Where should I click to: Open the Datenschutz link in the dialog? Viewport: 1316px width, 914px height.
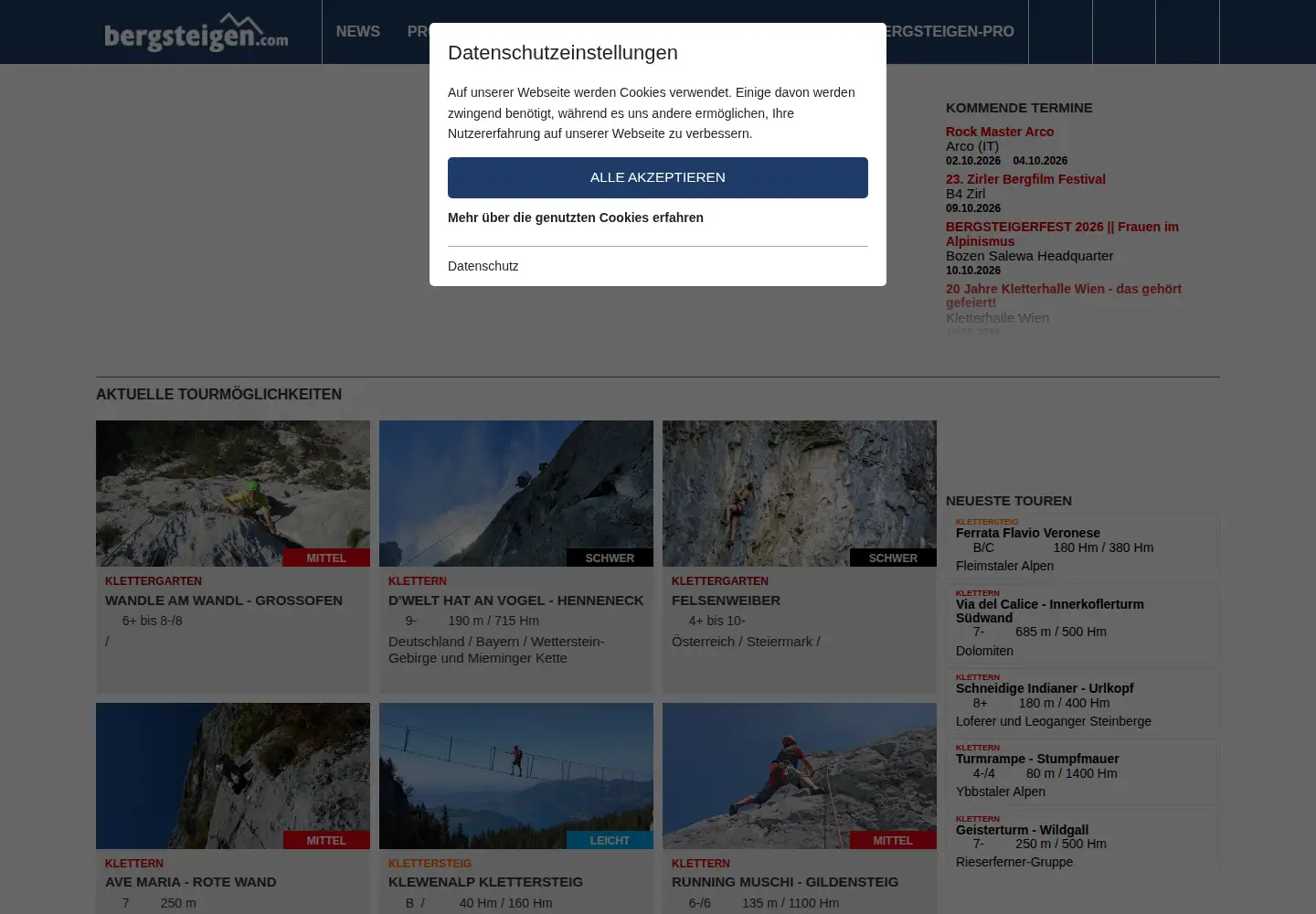483,266
